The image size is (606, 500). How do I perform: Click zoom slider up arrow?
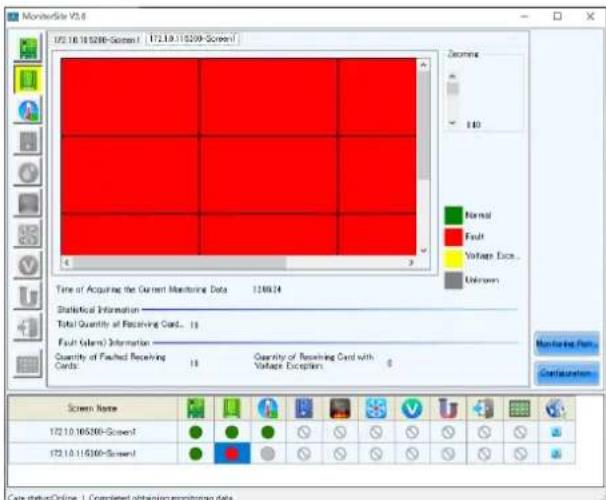coord(453,76)
